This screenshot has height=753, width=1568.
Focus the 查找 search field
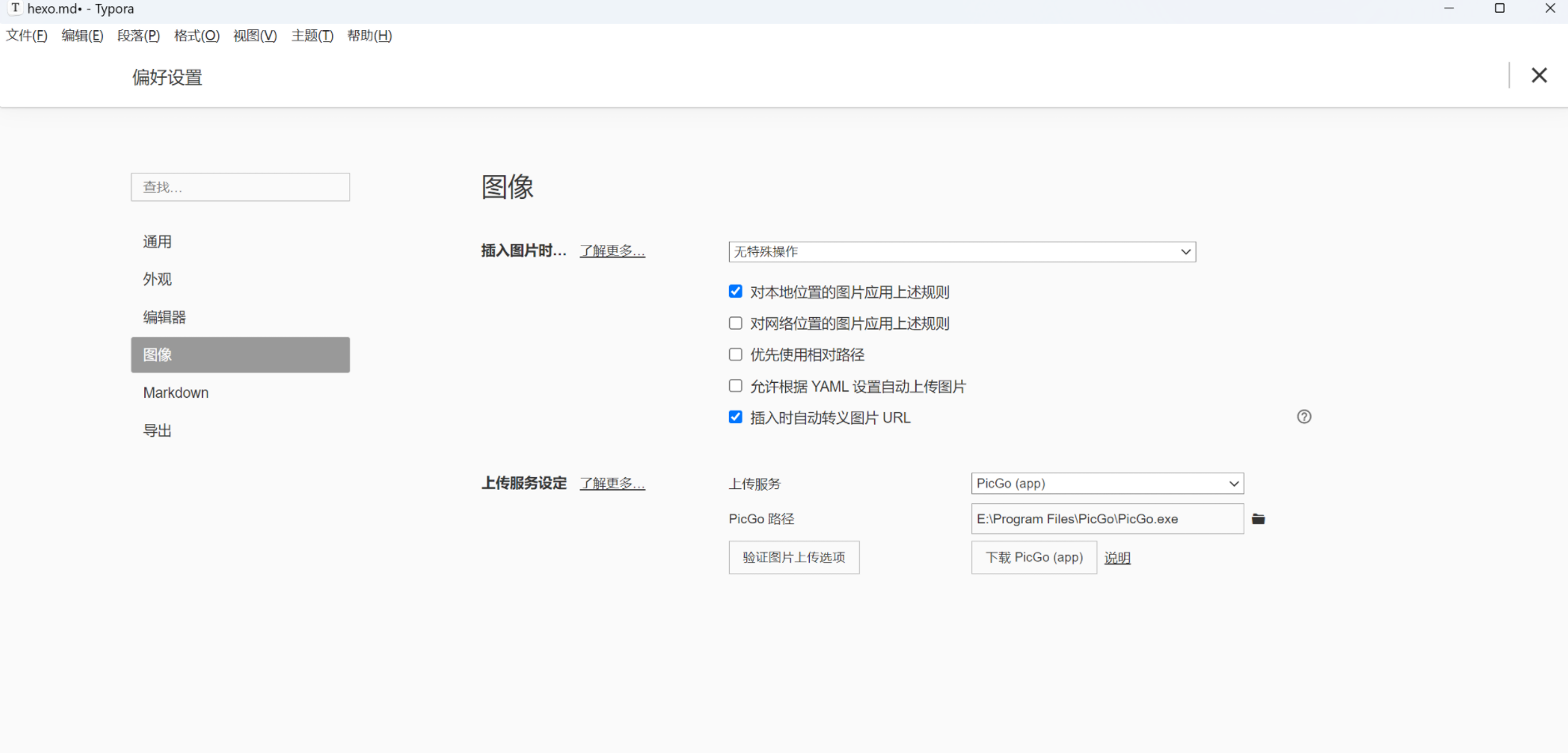pos(240,187)
